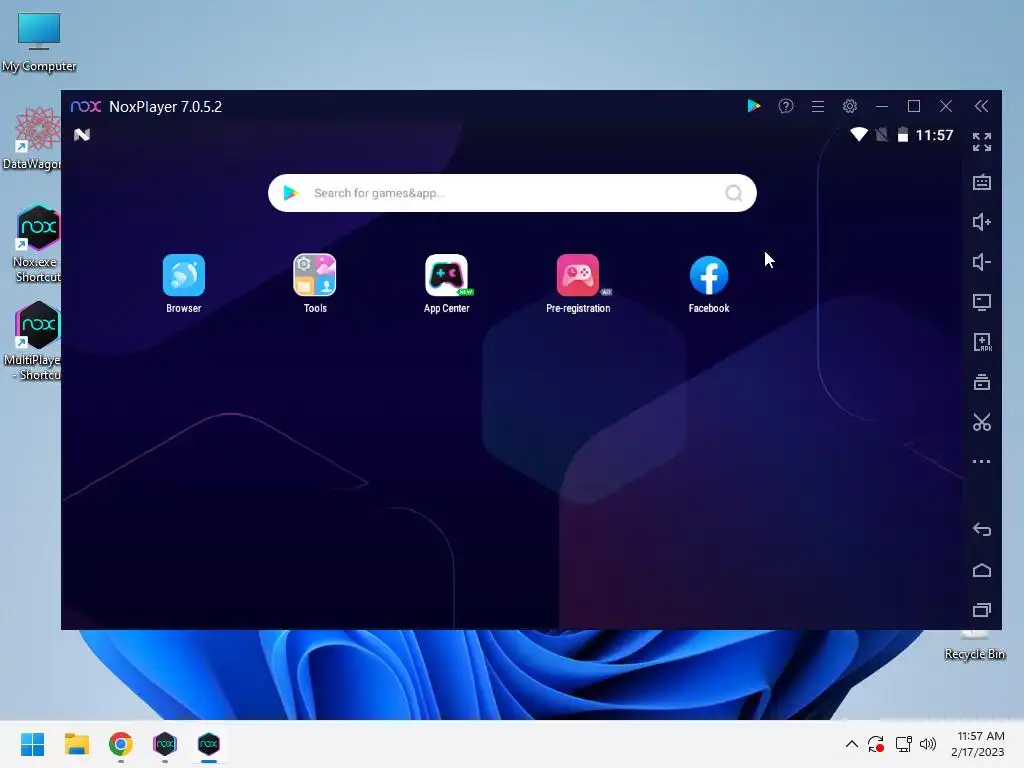Launch the App Center app
Viewport: 1024px width, 768px height.
pyautogui.click(x=447, y=276)
